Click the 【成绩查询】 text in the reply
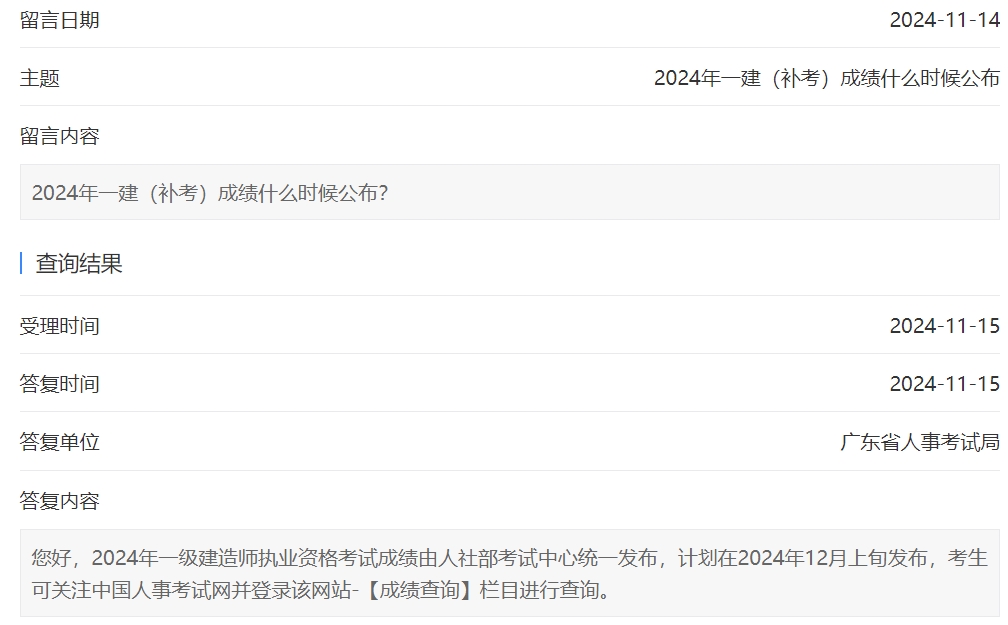The width and height of the screenshot is (1008, 625). [419, 590]
